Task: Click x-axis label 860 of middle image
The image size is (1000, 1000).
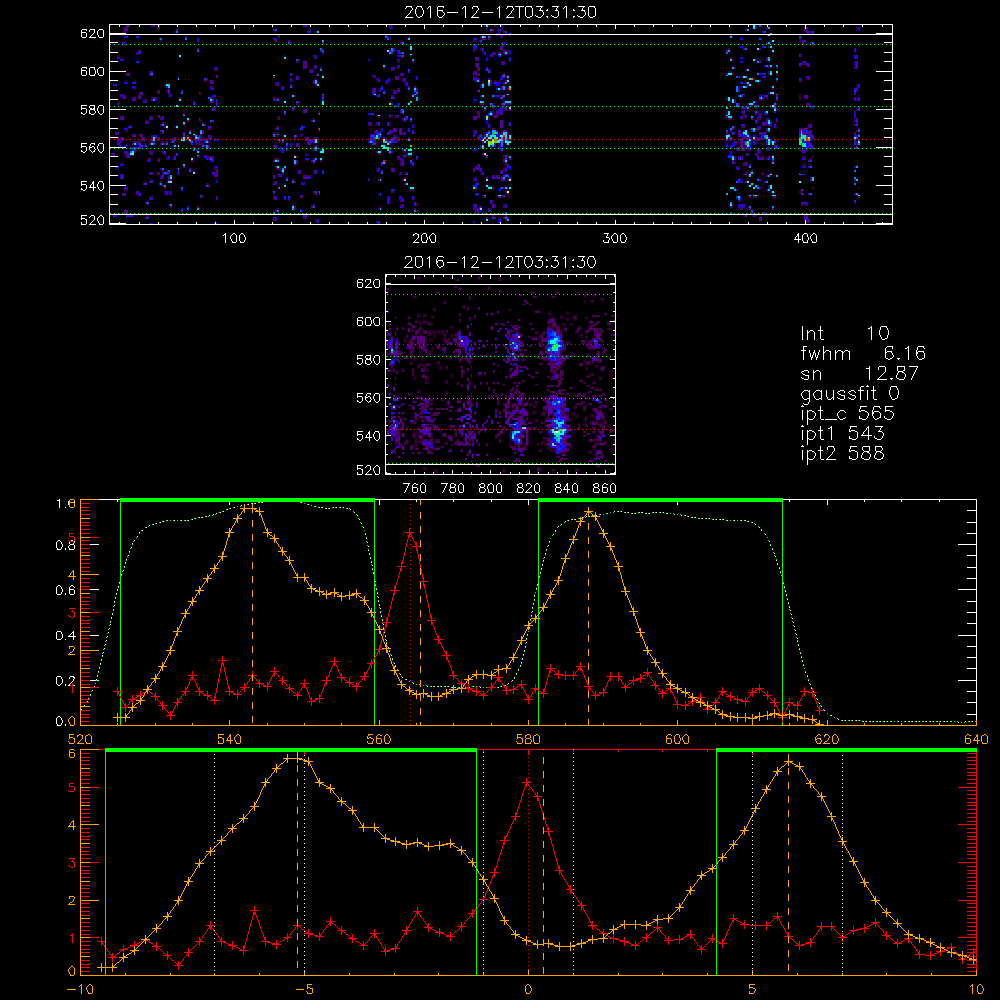Action: (x=605, y=489)
